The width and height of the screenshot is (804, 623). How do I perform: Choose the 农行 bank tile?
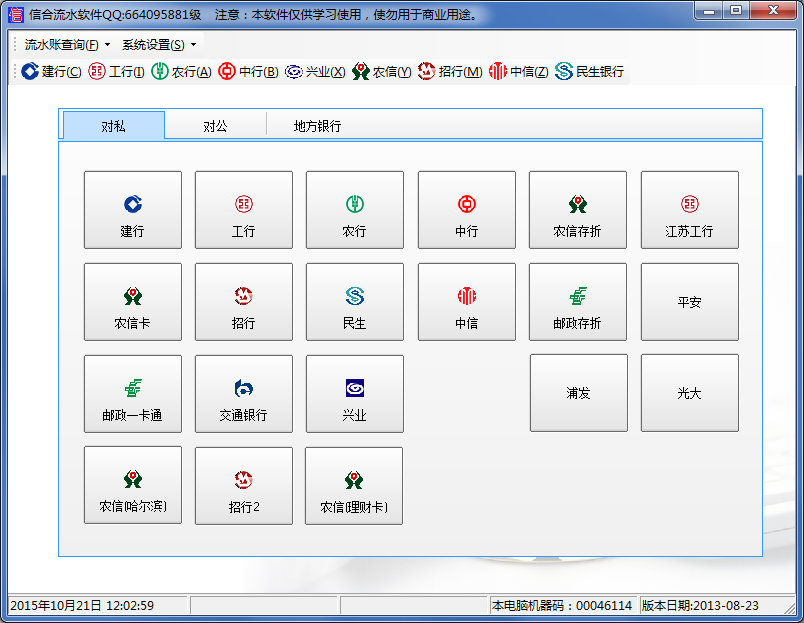[355, 210]
